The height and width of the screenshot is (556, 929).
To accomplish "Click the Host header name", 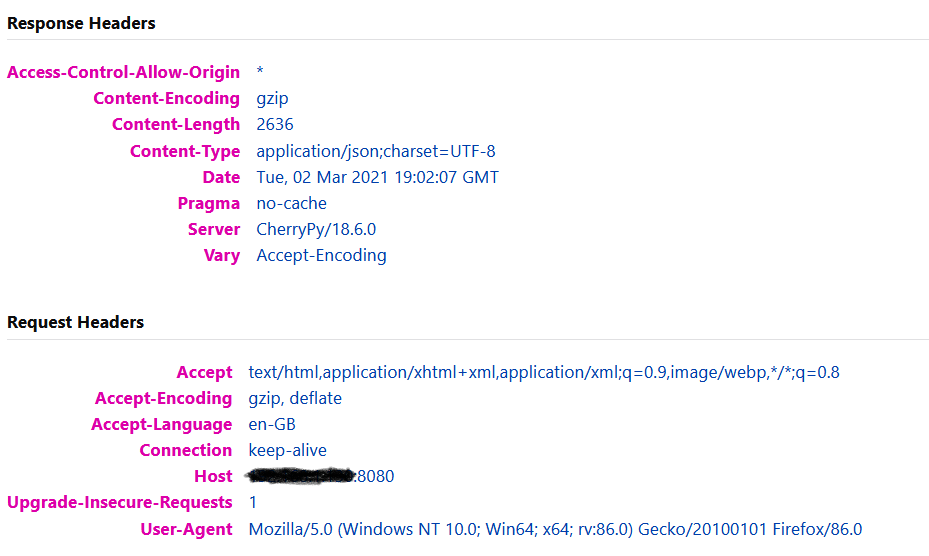I will 213,477.
